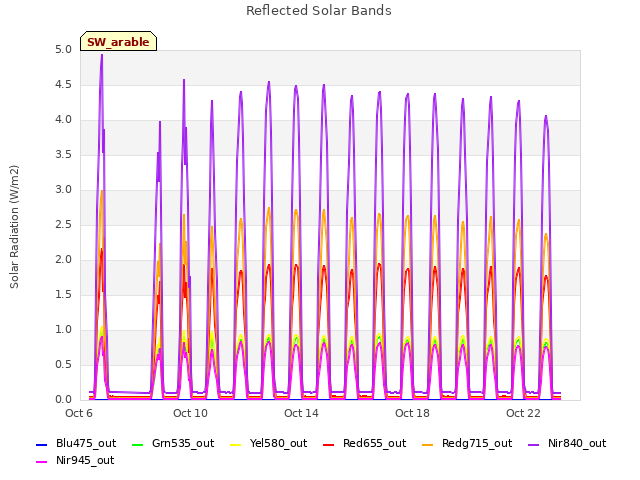Click the 0.5 y-axis tick label
The width and height of the screenshot is (640, 480).
click(63, 364)
